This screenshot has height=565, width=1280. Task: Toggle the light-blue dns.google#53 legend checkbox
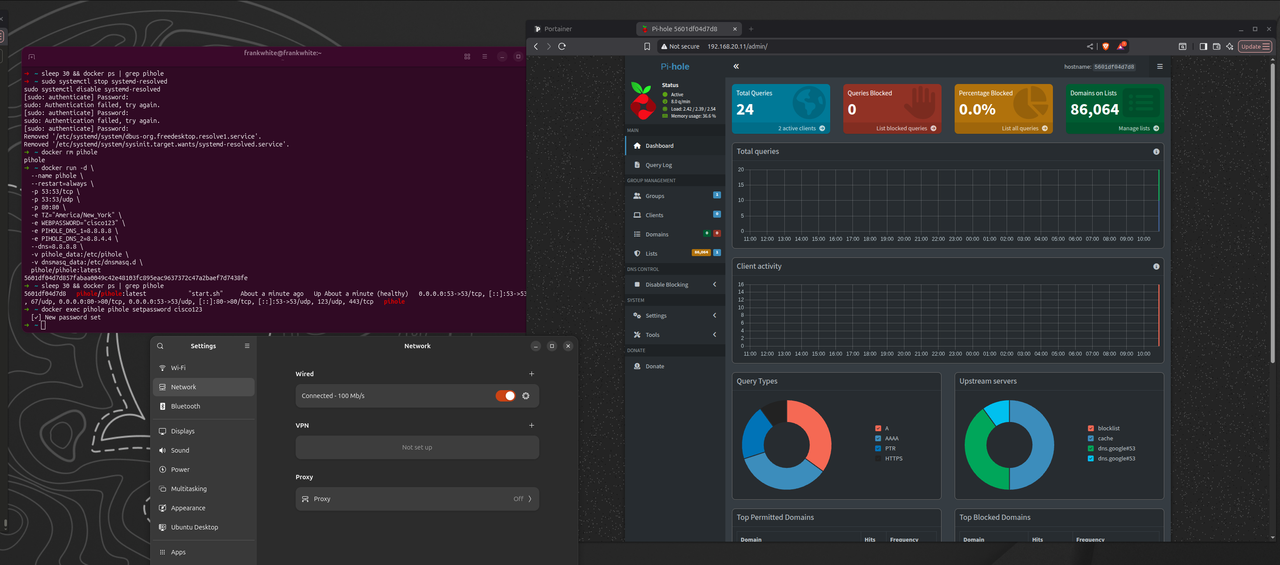[1091, 458]
